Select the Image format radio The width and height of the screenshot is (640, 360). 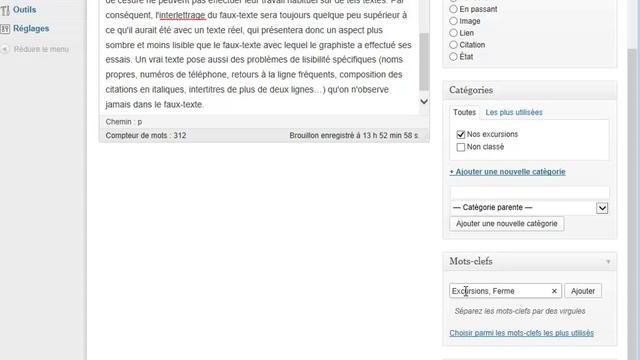pos(453,21)
